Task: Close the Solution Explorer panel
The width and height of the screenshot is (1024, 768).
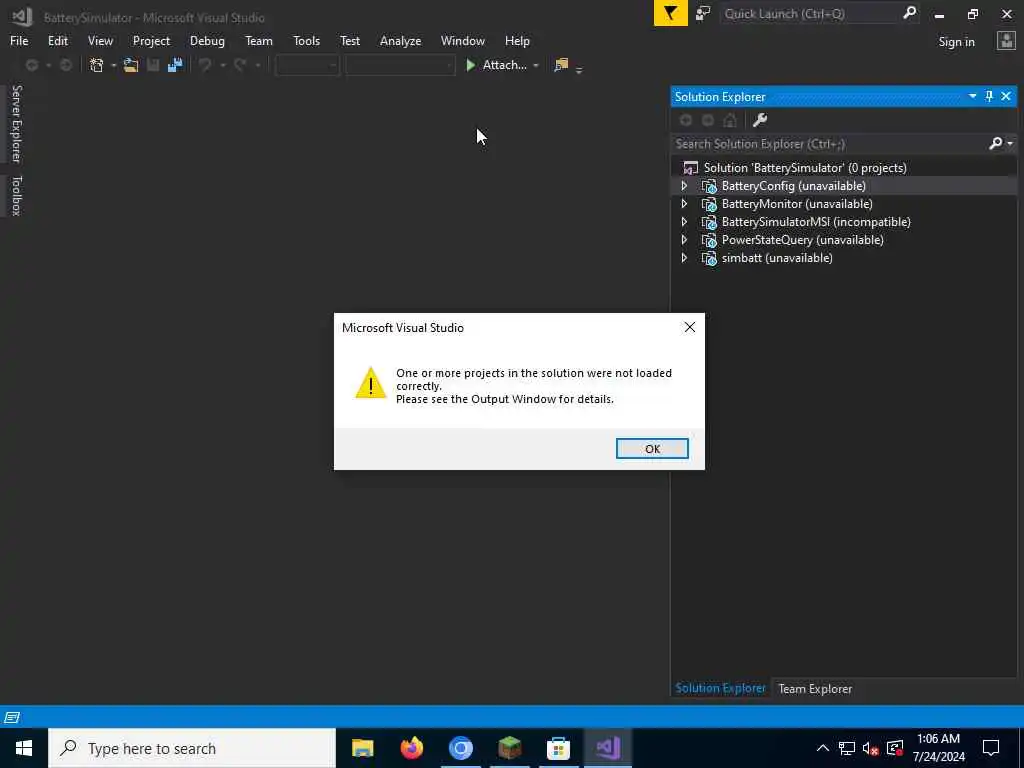Action: pyautogui.click(x=1006, y=96)
